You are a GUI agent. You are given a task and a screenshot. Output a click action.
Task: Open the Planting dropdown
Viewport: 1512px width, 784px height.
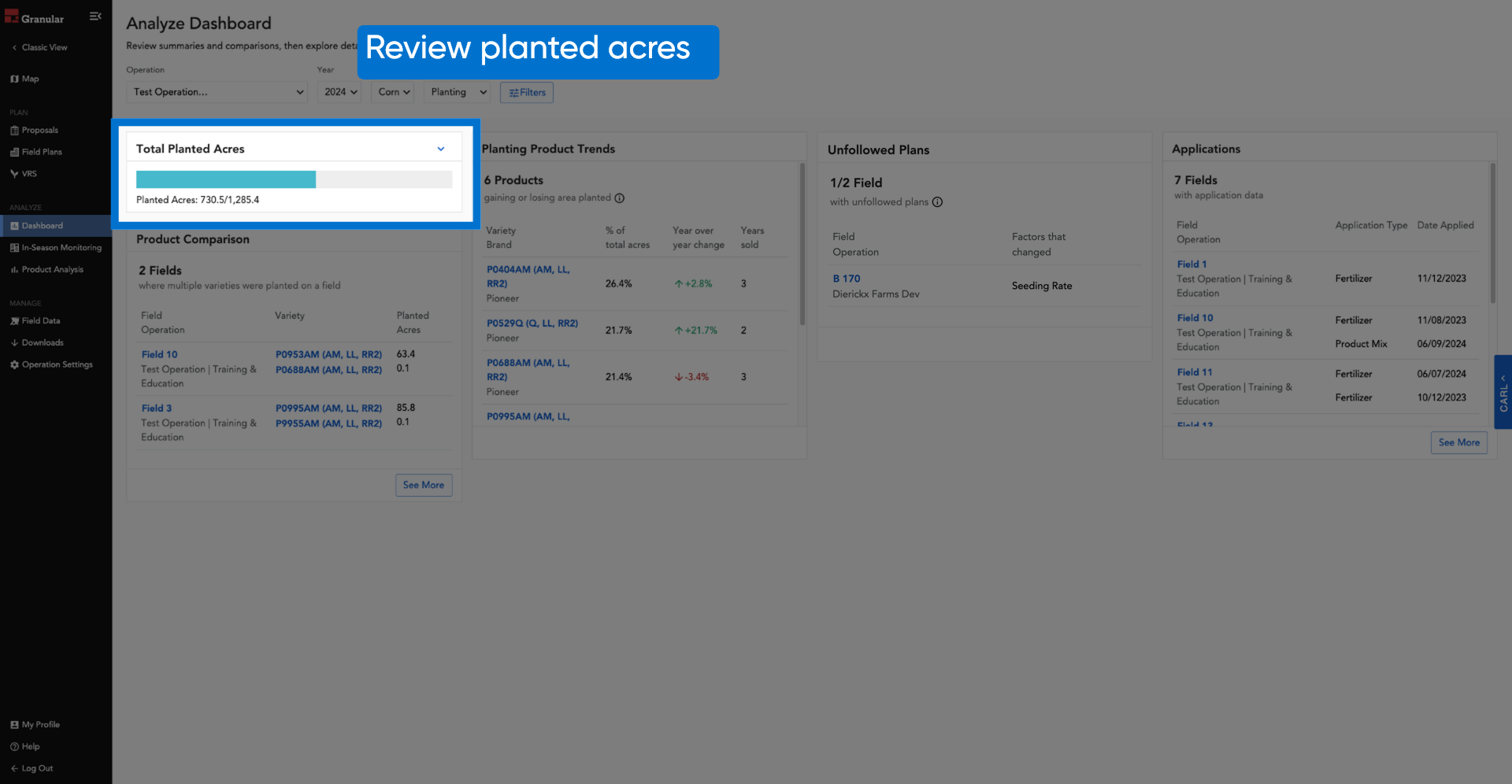[458, 92]
